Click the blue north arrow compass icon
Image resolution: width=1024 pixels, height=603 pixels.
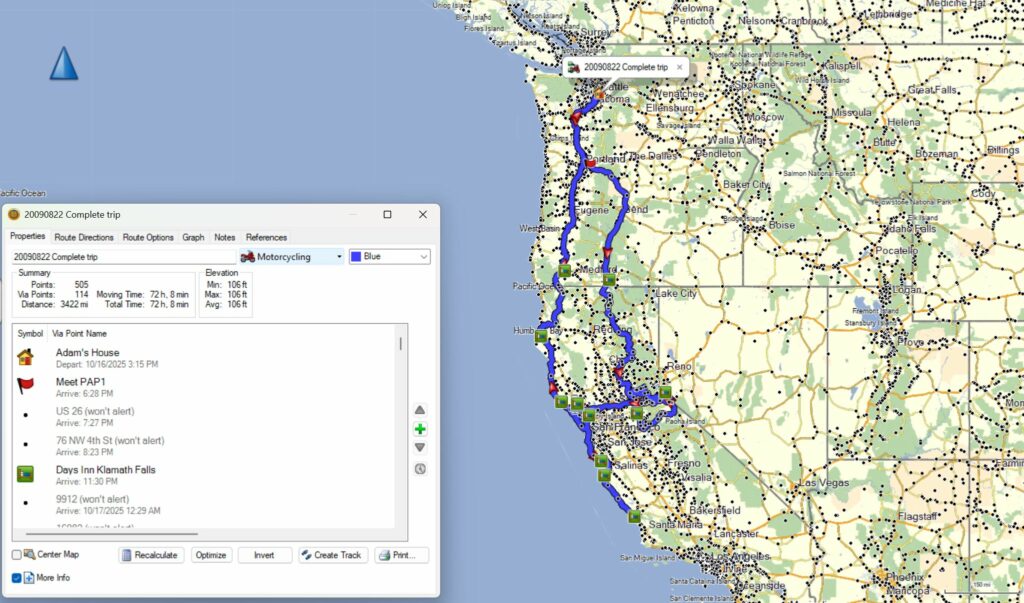pos(64,64)
